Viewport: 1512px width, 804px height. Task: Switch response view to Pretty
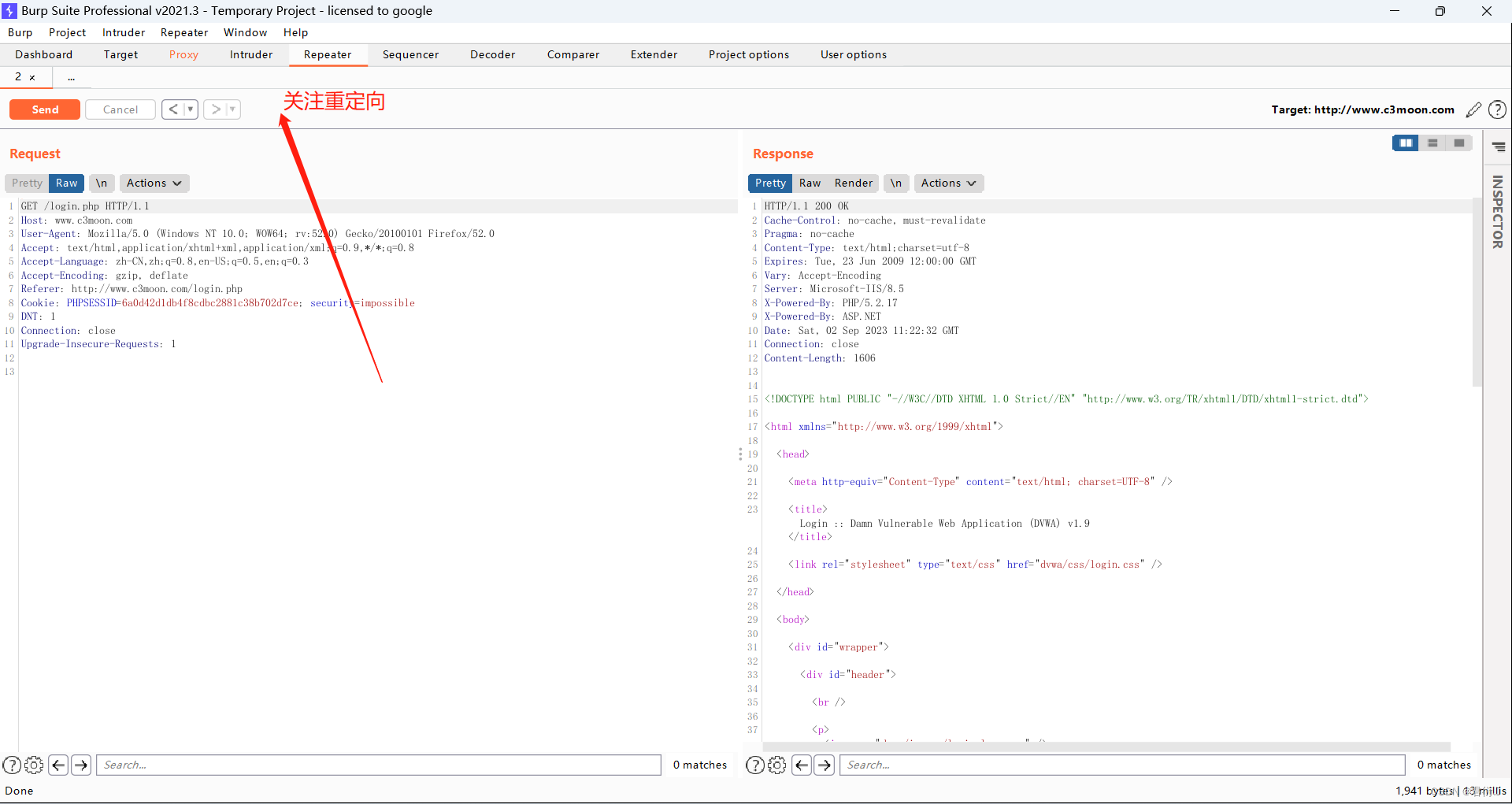(770, 183)
